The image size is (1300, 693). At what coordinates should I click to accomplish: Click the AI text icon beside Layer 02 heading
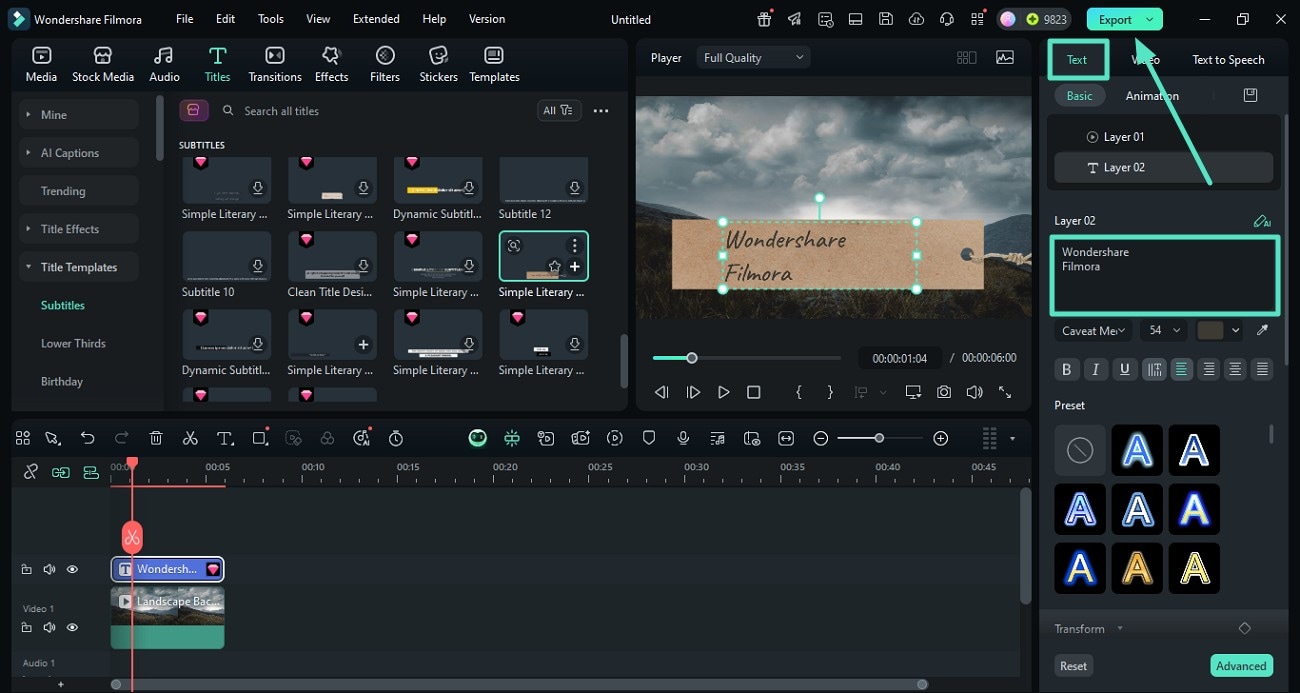coord(1262,221)
